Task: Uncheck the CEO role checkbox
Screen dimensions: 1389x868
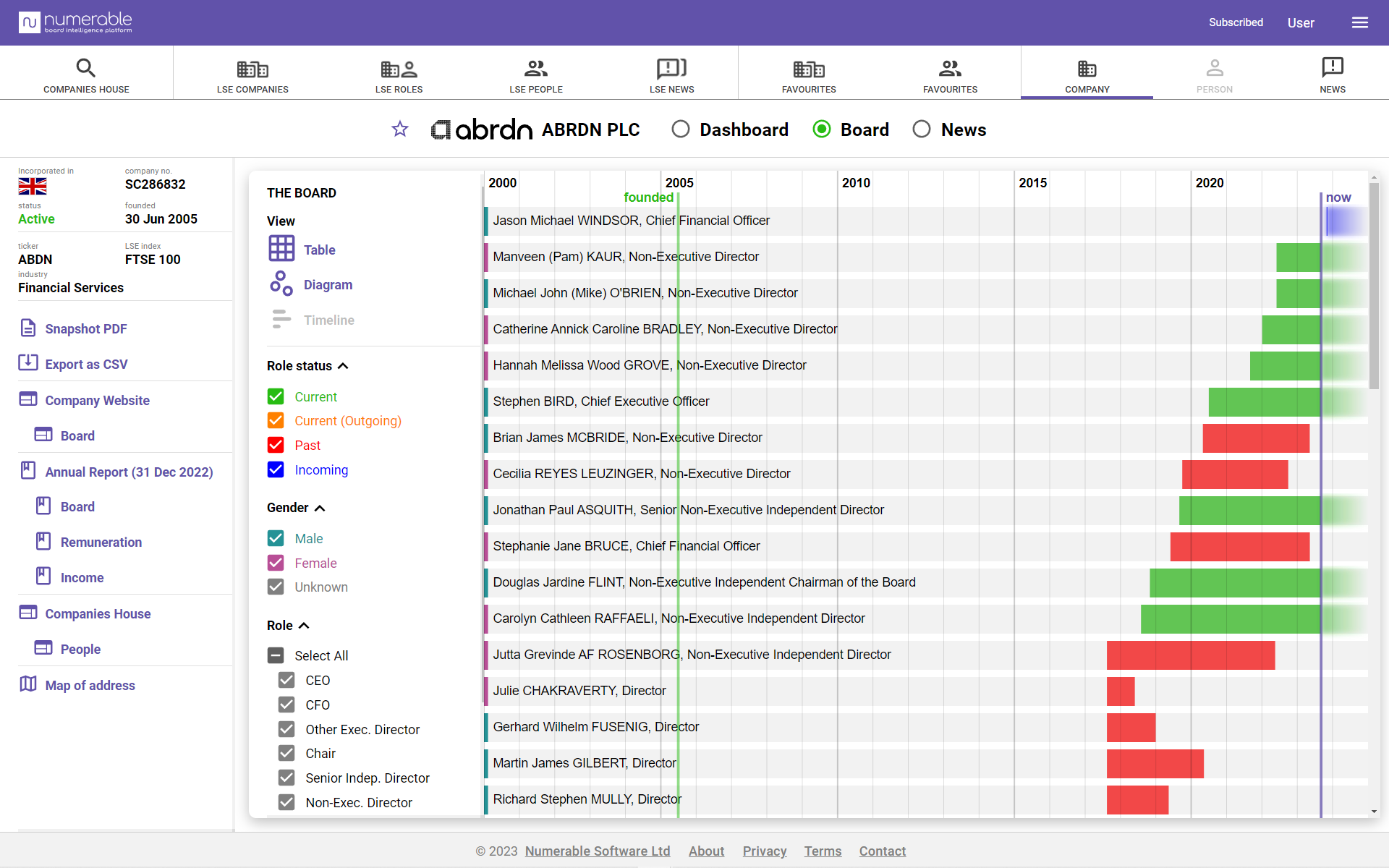Action: coord(286,680)
